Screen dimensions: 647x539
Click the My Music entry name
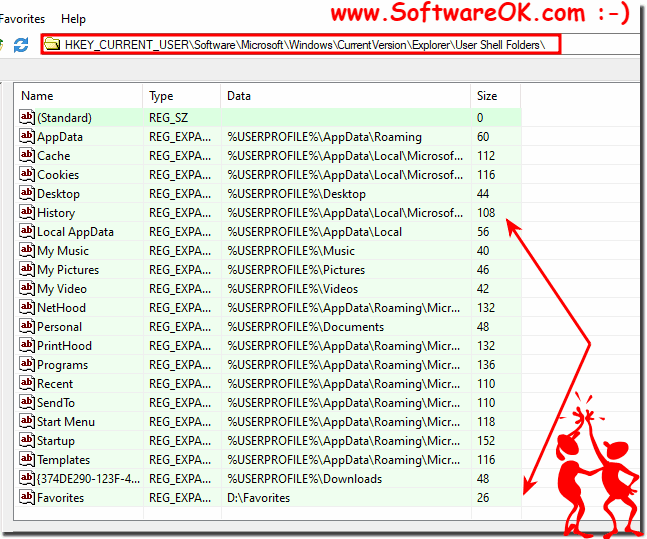click(63, 251)
